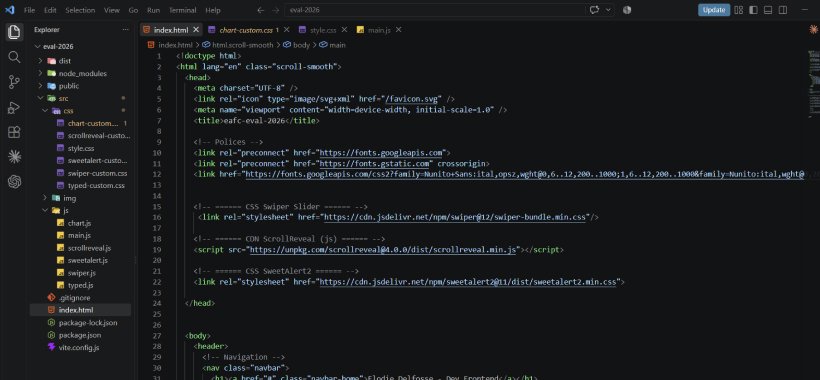Viewport: 820px width, 380px height.
Task: Toggle the secondary side bar
Action: [x=783, y=10]
